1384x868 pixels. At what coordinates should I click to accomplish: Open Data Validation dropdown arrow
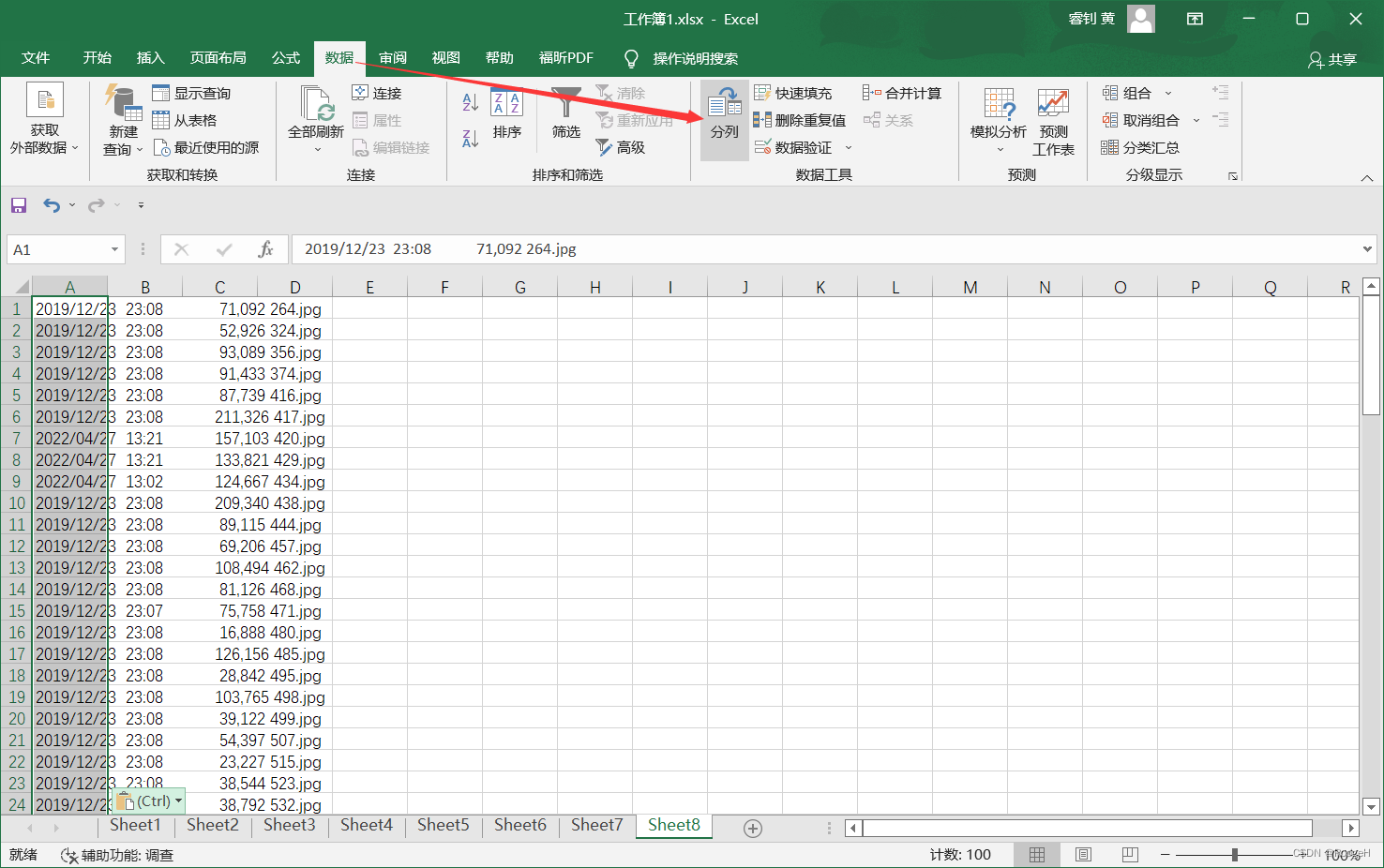pyautogui.click(x=849, y=147)
